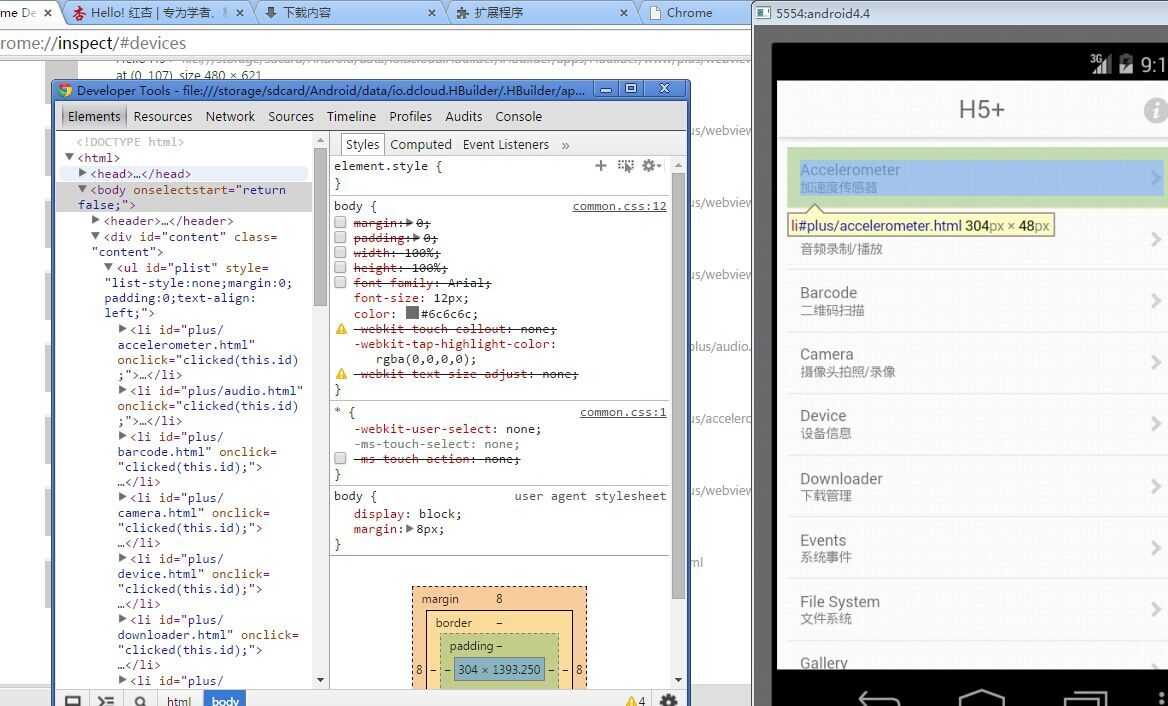Screen dimensions: 1168x706
Task: Toggle the height: 100% checkbox
Action: 340,267
